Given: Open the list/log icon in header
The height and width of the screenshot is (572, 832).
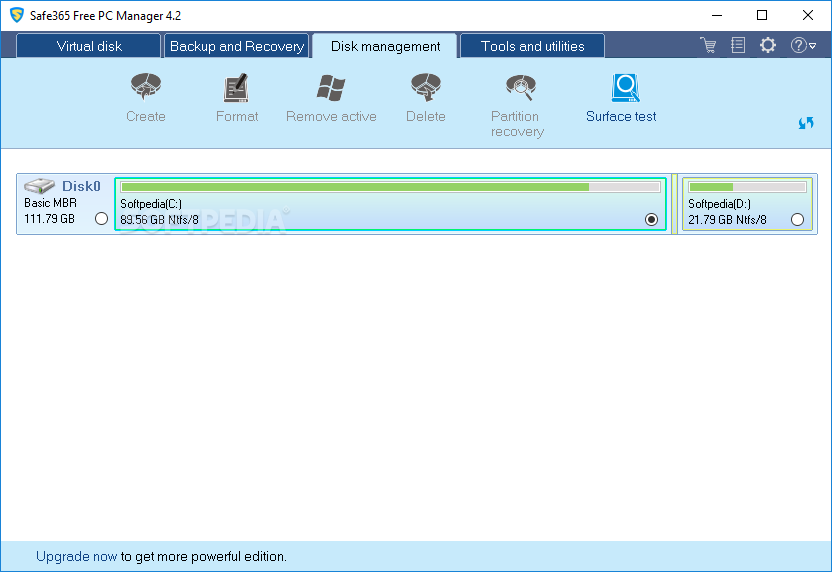Looking at the screenshot, I should pos(738,45).
